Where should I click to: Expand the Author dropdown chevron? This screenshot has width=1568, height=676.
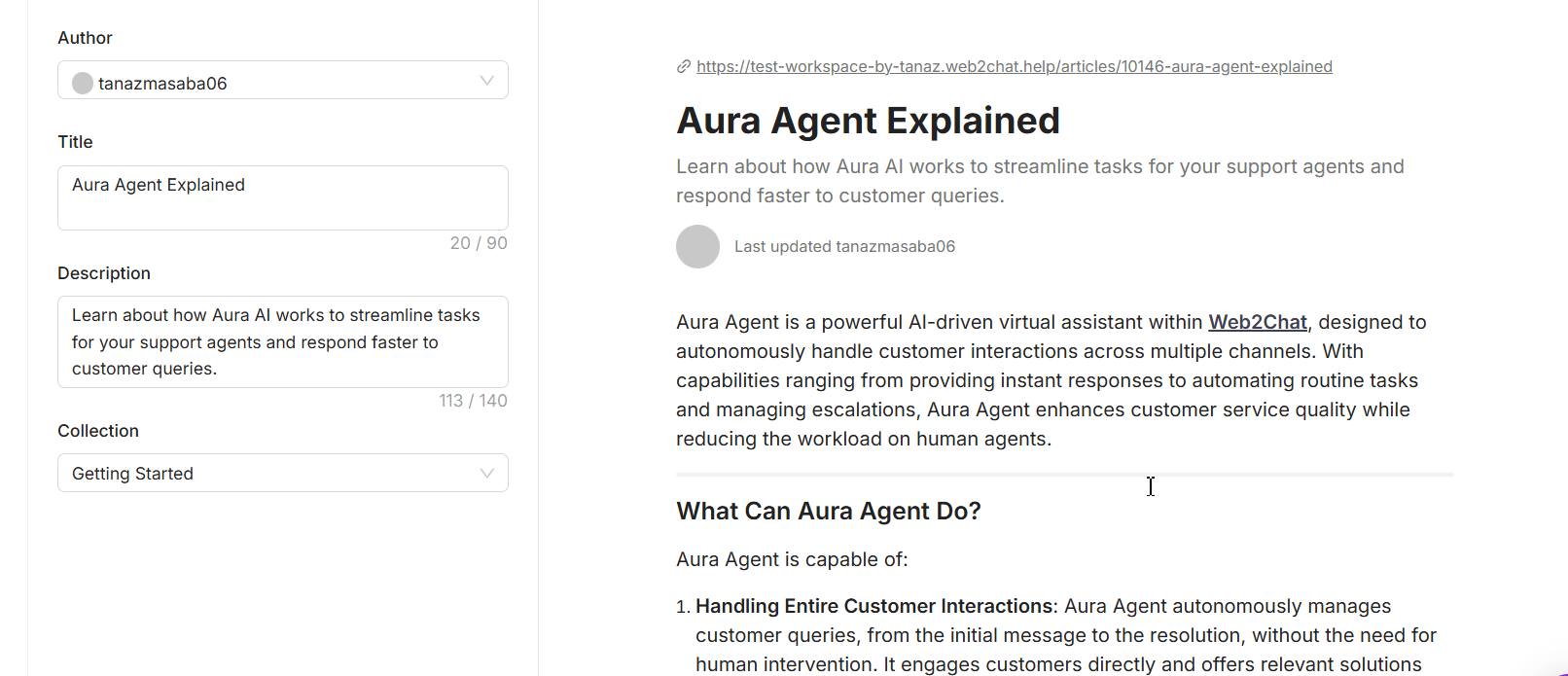[486, 81]
